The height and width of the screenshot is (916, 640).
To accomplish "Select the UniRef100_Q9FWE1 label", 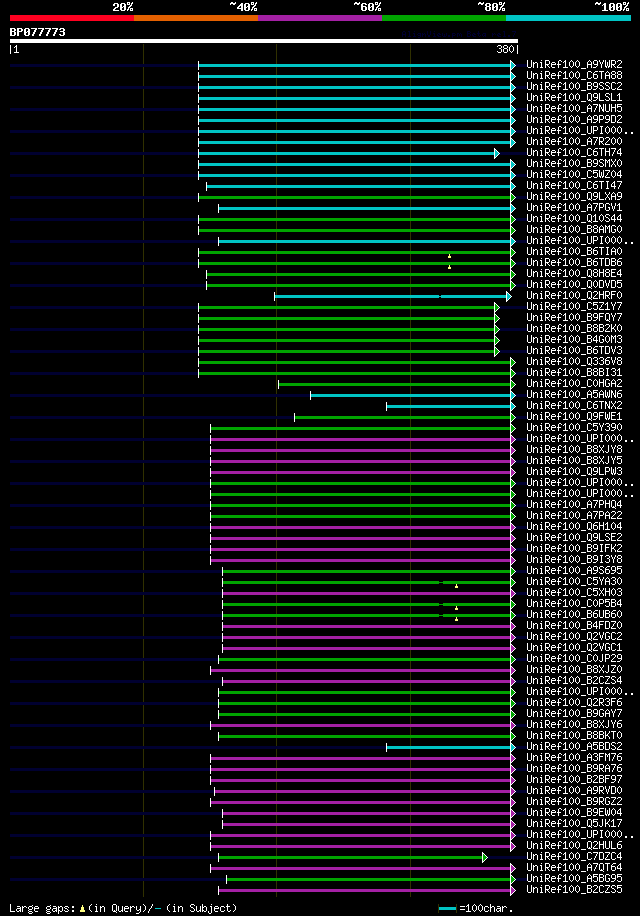I will coord(574,417).
